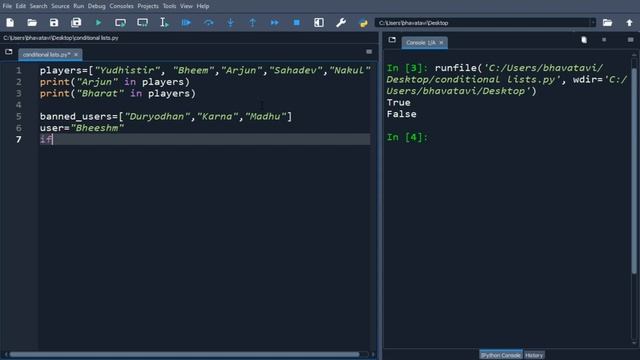The height and width of the screenshot is (360, 640).
Task: Open file using folder toolbar icon
Action: point(32,23)
